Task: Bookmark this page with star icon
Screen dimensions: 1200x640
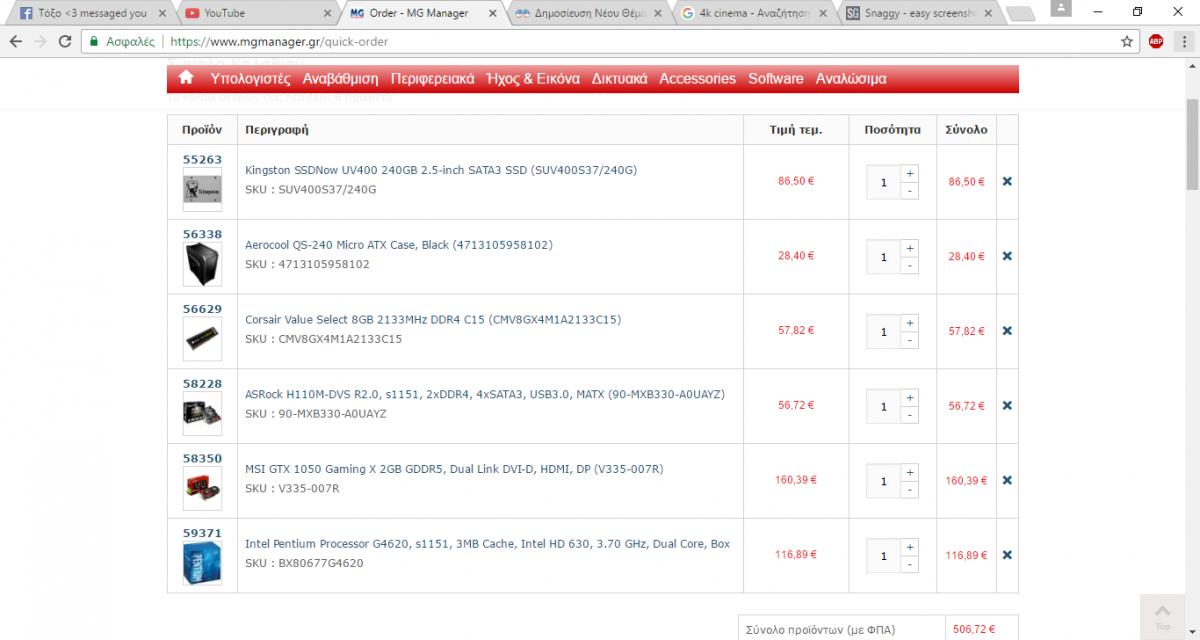Action: point(1127,42)
